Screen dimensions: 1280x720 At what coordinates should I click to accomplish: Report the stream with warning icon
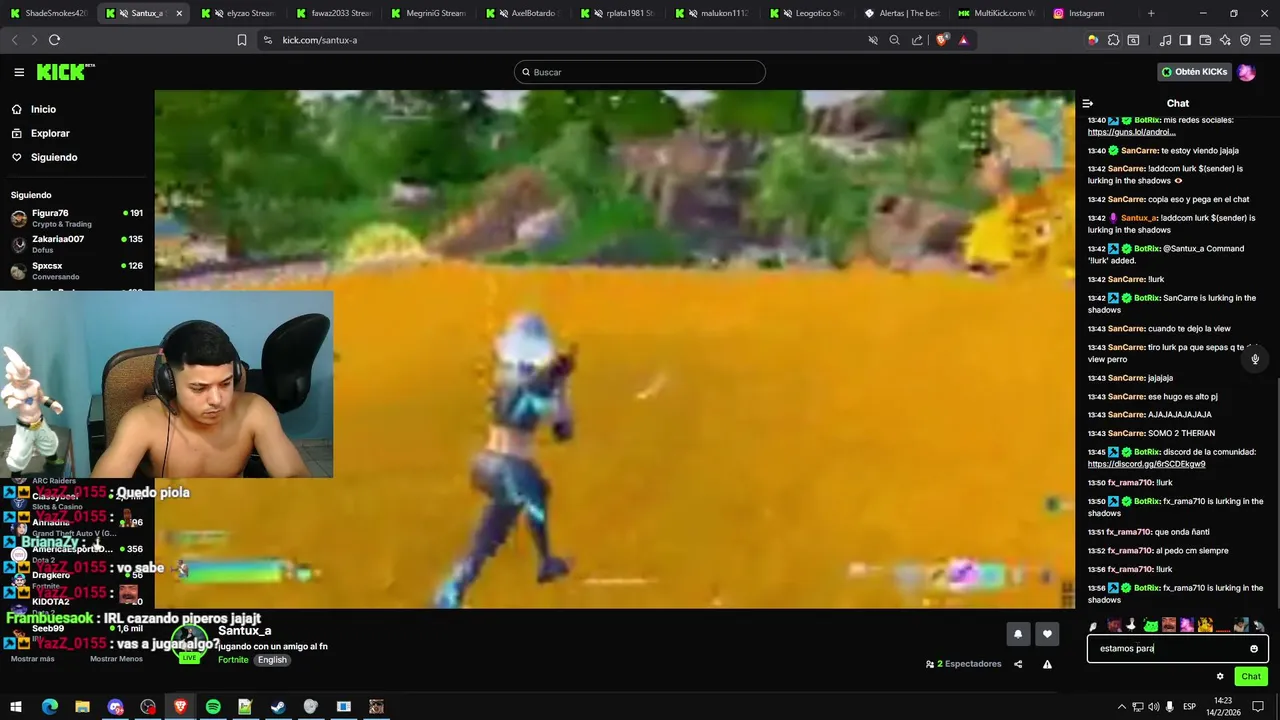pos(1047,664)
